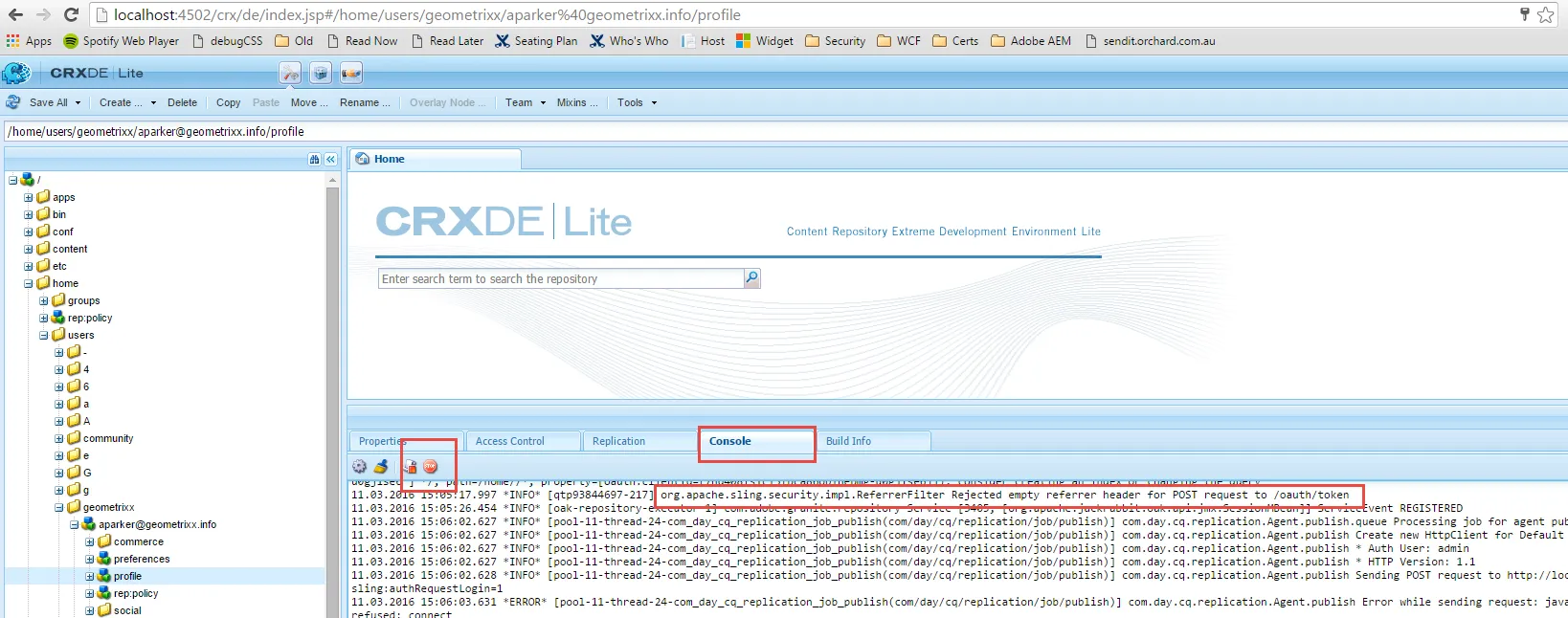Image resolution: width=1568 pixels, height=618 pixels.
Task: Click the Save All button
Action: pos(48,102)
